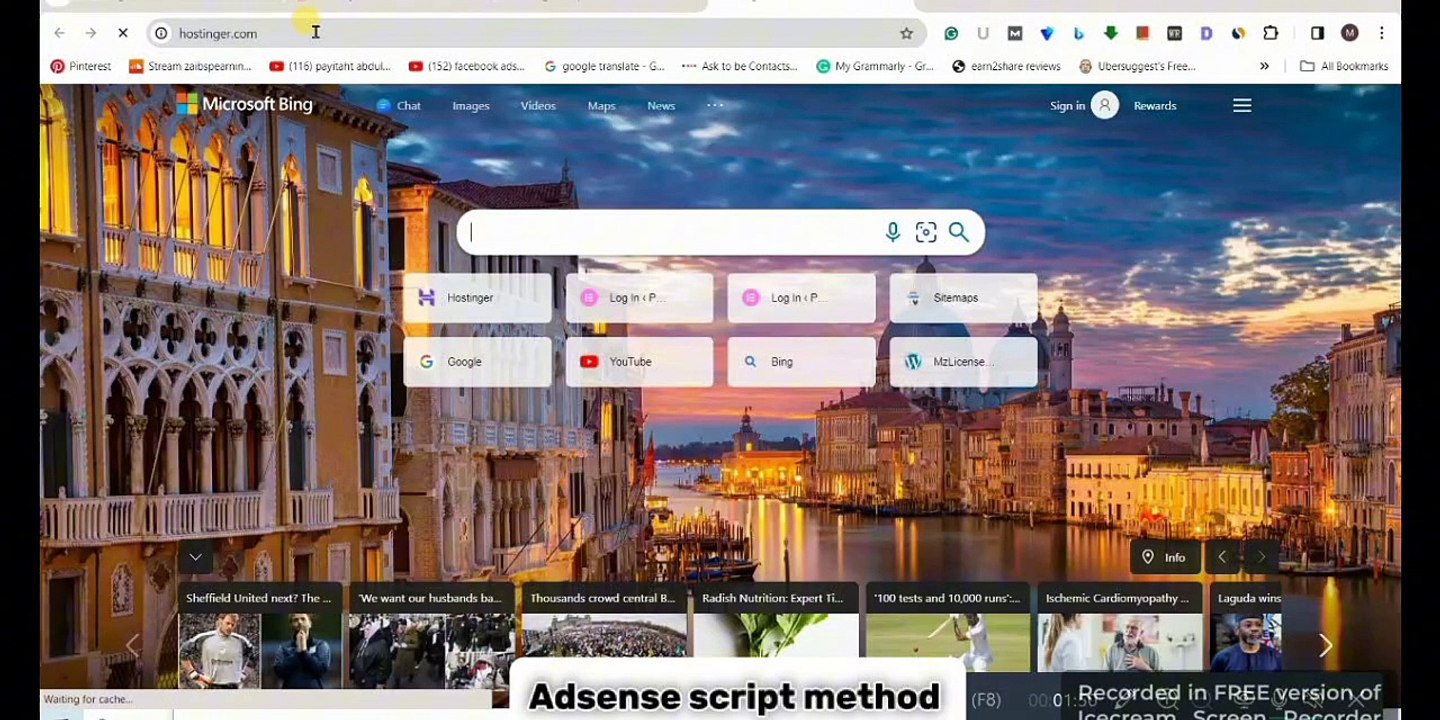
Task: Open the red-green square extension icon
Action: coord(1143,33)
